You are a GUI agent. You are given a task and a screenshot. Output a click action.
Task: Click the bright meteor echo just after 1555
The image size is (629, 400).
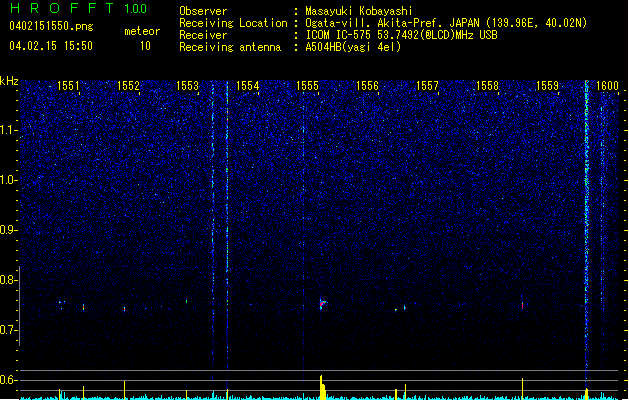click(323, 304)
